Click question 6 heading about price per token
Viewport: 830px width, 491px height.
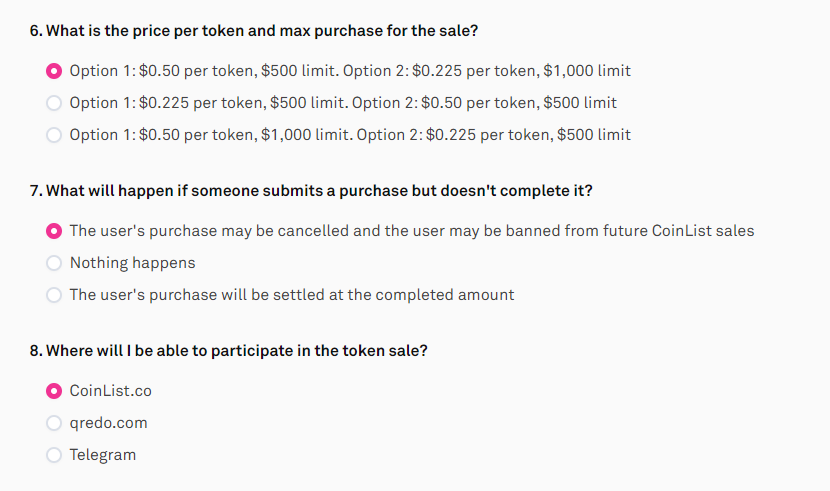(x=254, y=31)
